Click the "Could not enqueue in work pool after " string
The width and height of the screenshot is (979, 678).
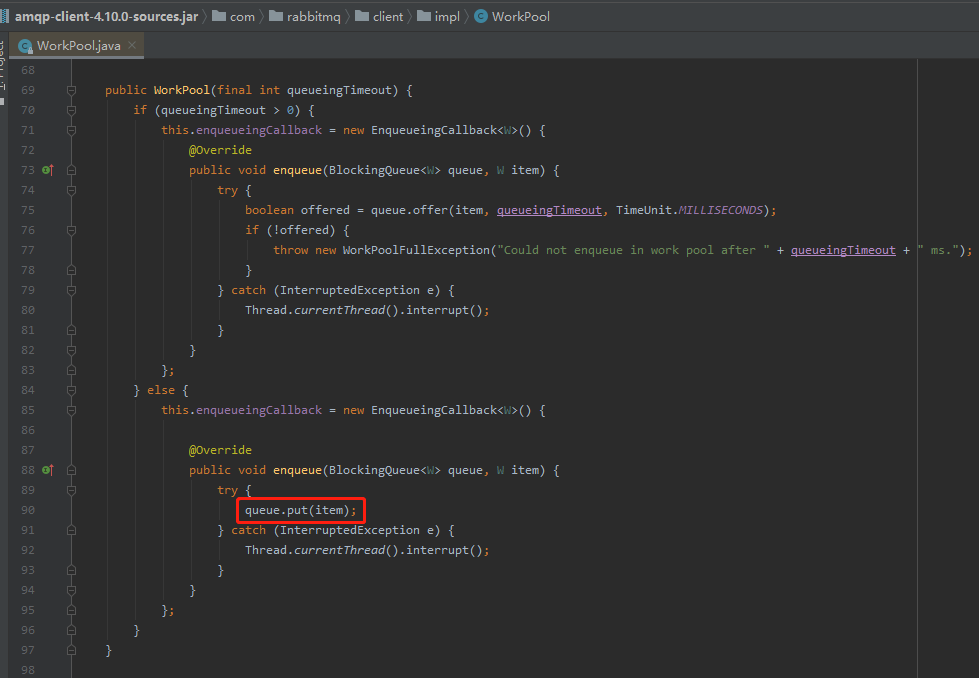pos(633,250)
